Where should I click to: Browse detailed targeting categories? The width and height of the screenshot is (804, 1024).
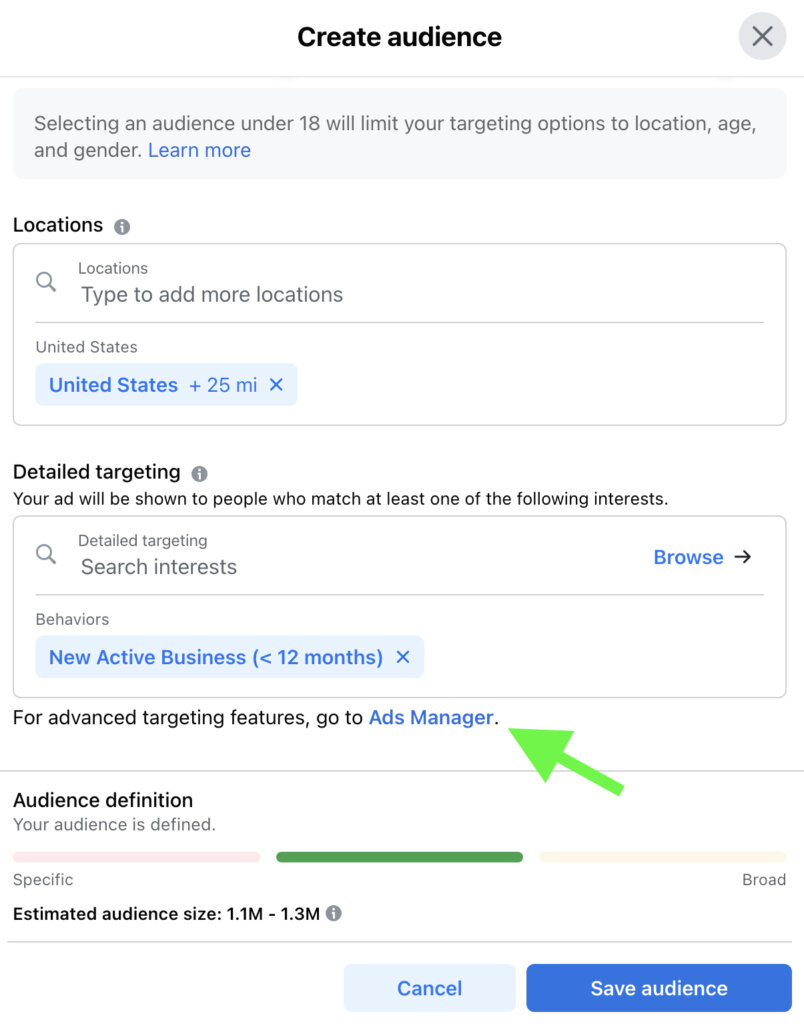tap(688, 557)
